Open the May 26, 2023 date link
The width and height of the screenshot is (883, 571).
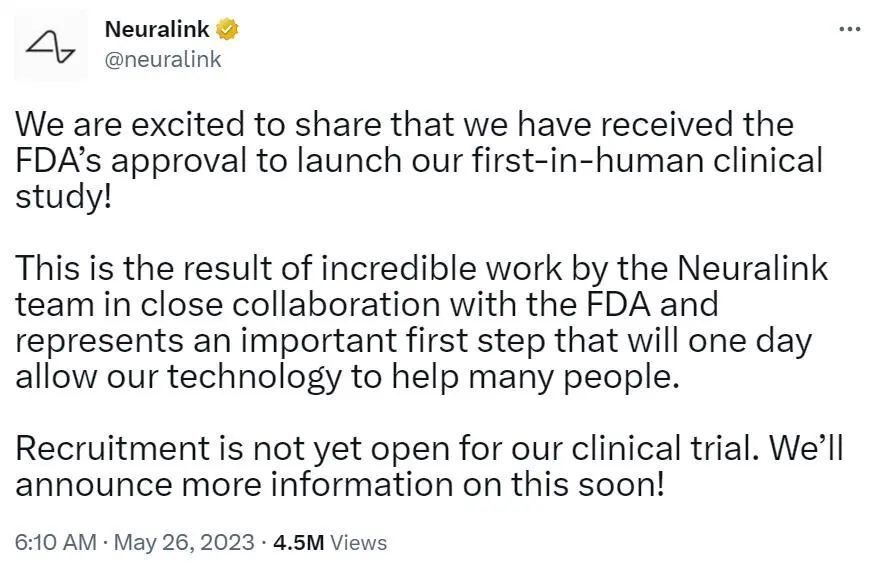[x=185, y=542]
